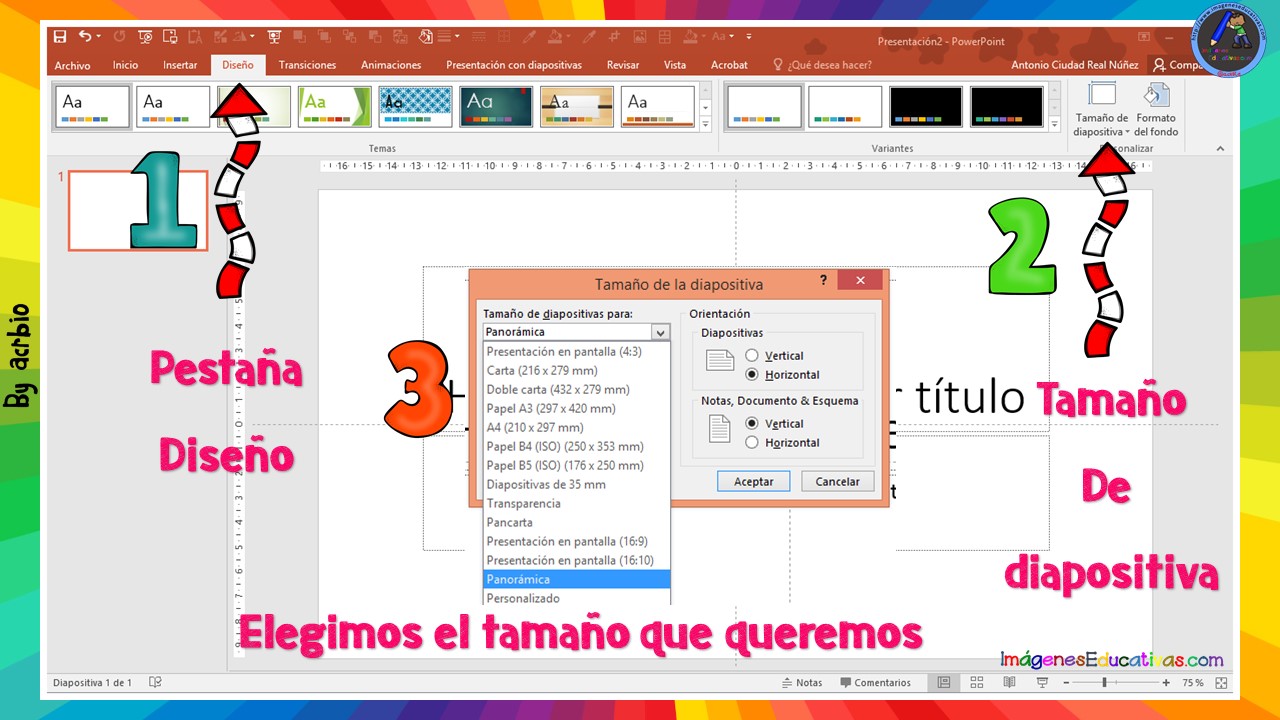Adjust the zoom slider handle

pos(1104,683)
